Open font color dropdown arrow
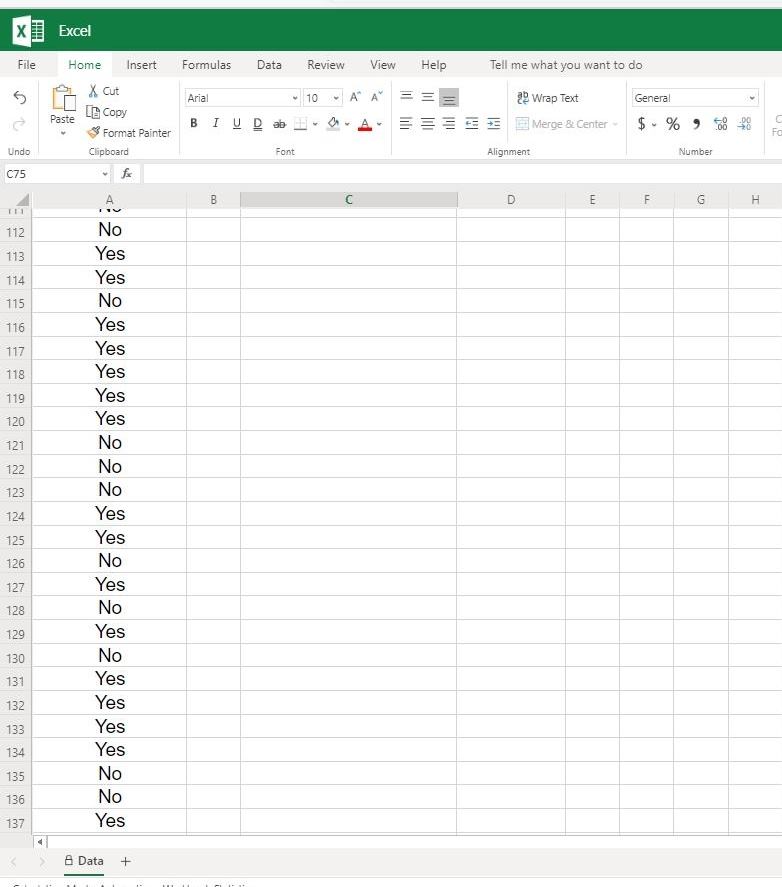The width and height of the screenshot is (782, 887). pos(379,124)
